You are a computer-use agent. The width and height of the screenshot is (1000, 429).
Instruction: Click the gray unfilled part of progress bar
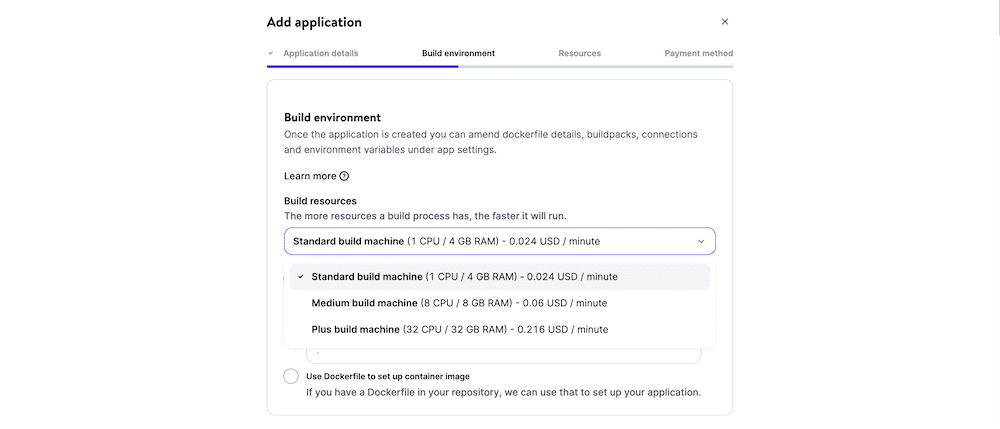point(595,66)
